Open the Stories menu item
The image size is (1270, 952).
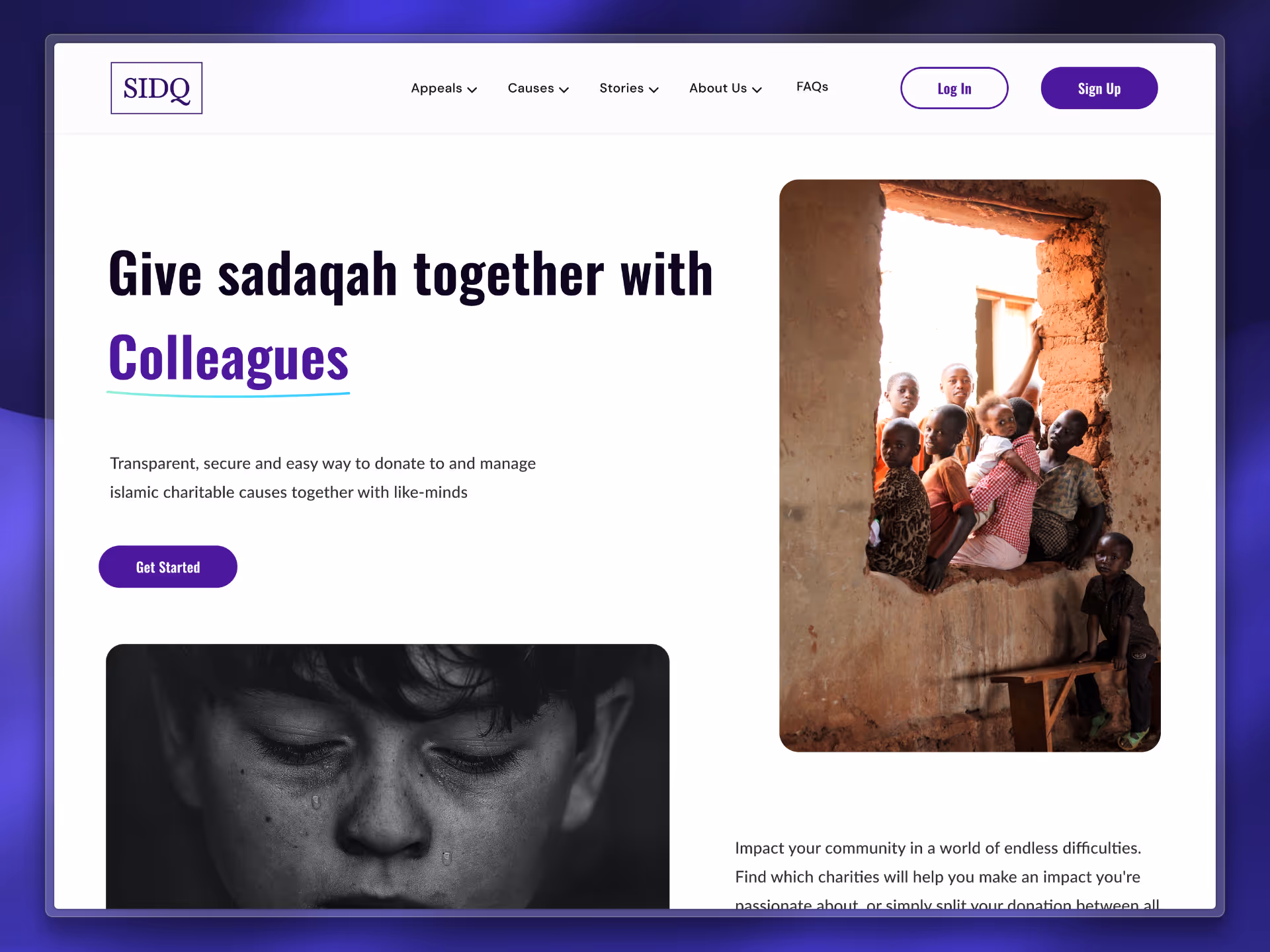(621, 88)
